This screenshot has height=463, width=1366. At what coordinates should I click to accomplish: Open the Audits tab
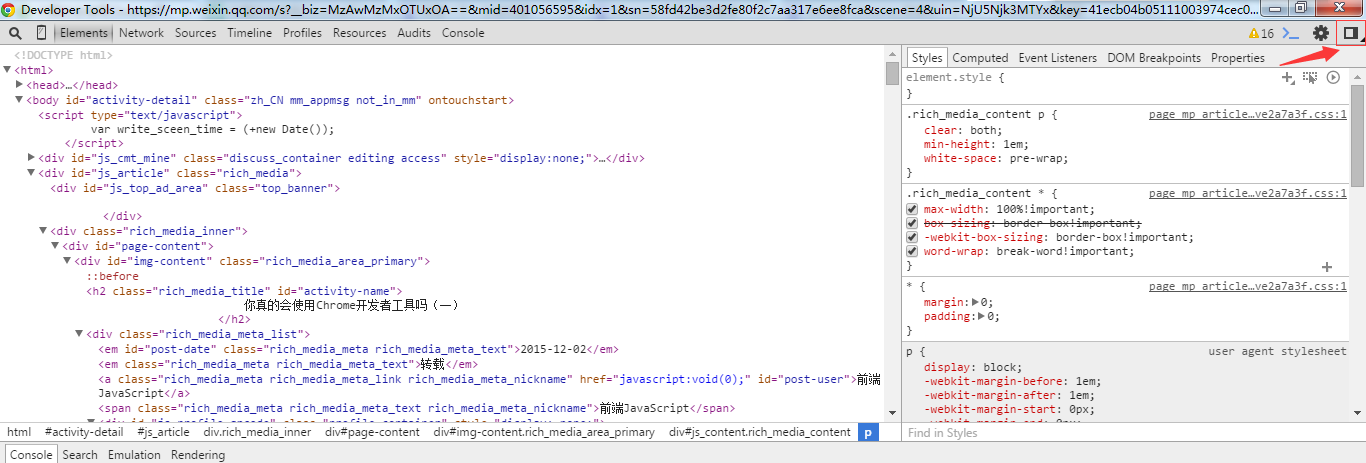pos(414,33)
